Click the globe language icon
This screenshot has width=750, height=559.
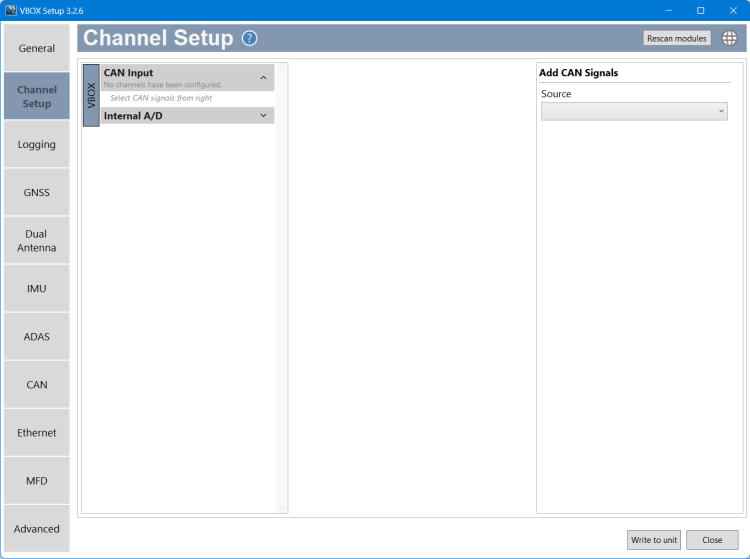(x=729, y=38)
